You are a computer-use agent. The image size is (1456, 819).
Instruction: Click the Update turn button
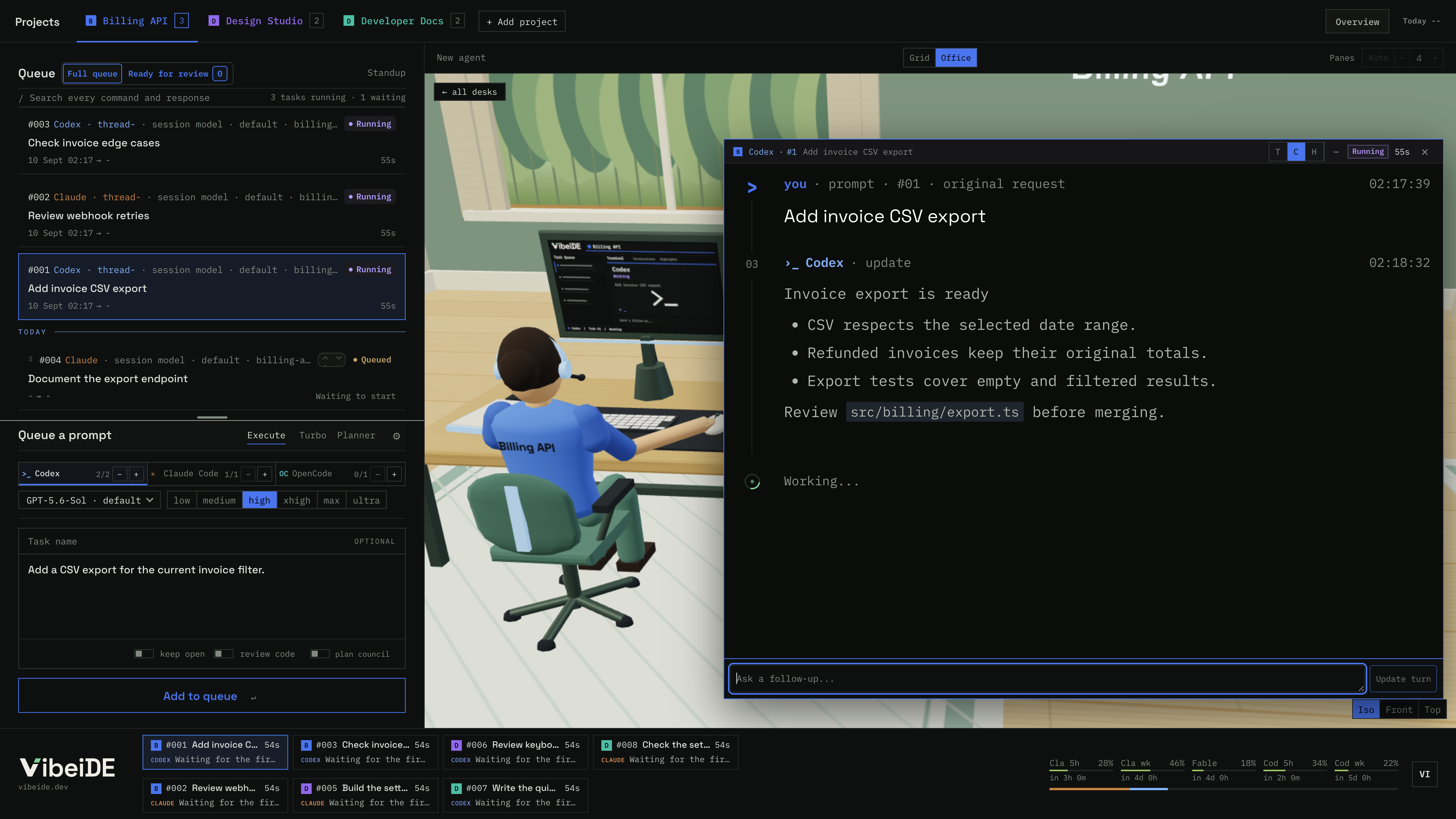[1403, 679]
